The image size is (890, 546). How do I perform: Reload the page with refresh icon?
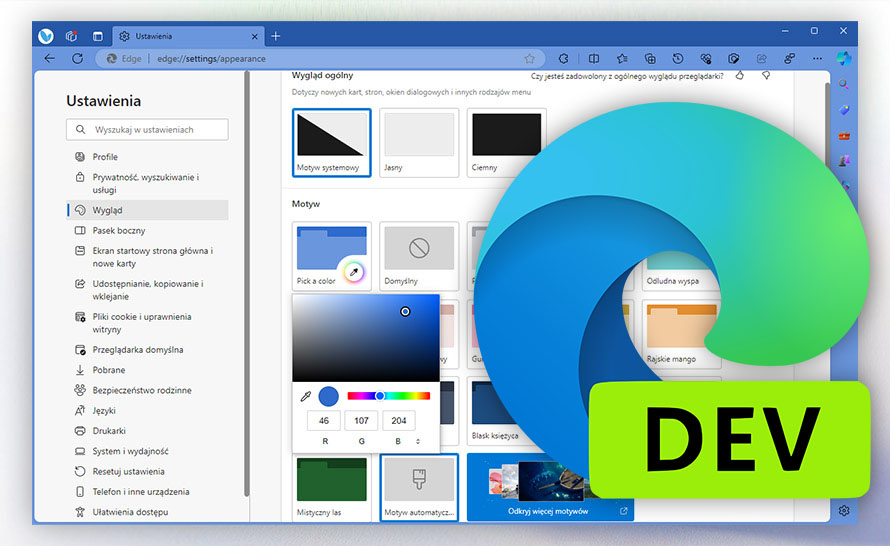click(78, 58)
